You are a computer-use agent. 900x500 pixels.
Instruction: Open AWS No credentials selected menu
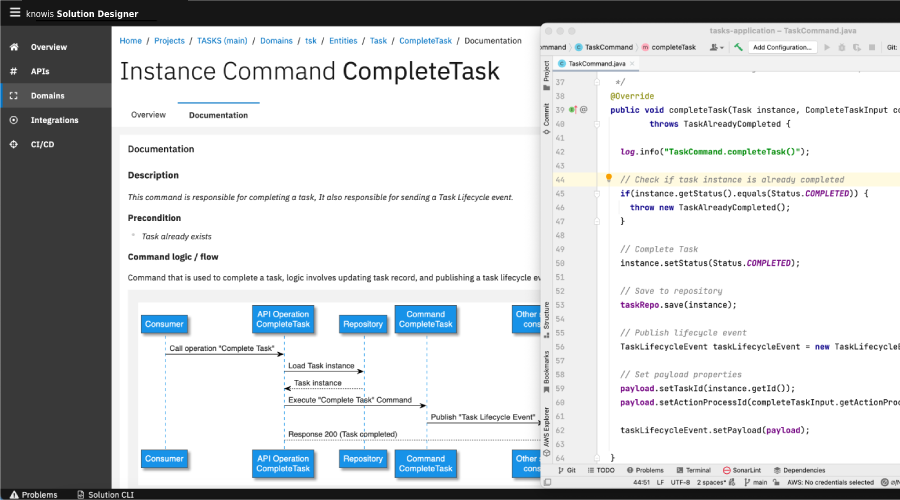pyautogui.click(x=830, y=482)
